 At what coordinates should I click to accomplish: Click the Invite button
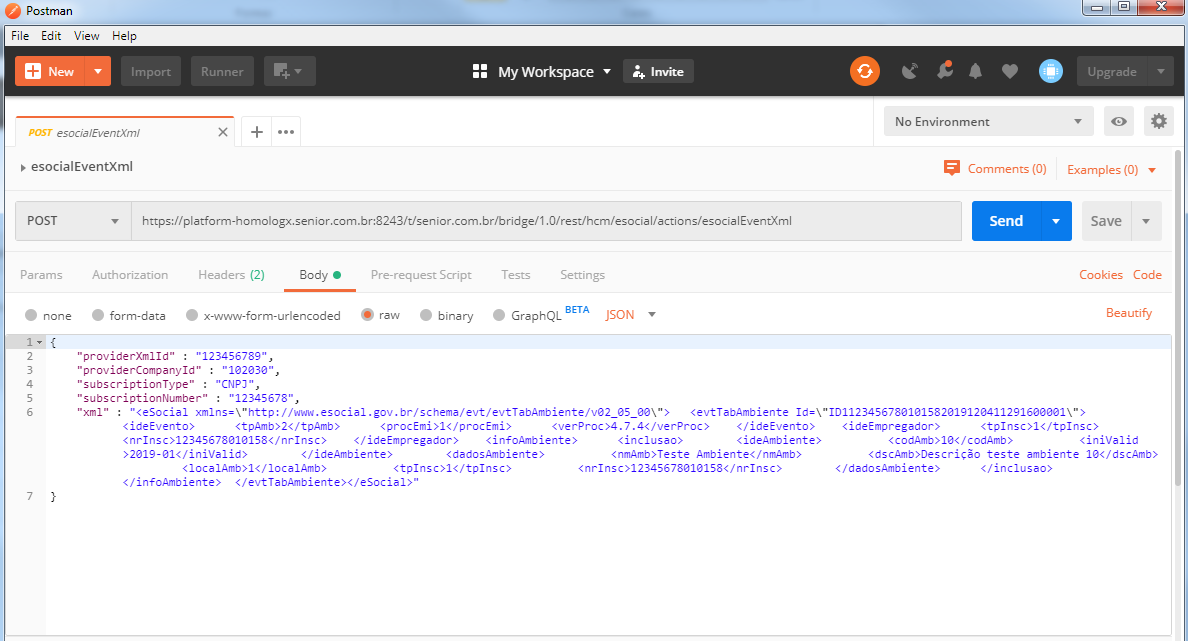pos(658,71)
